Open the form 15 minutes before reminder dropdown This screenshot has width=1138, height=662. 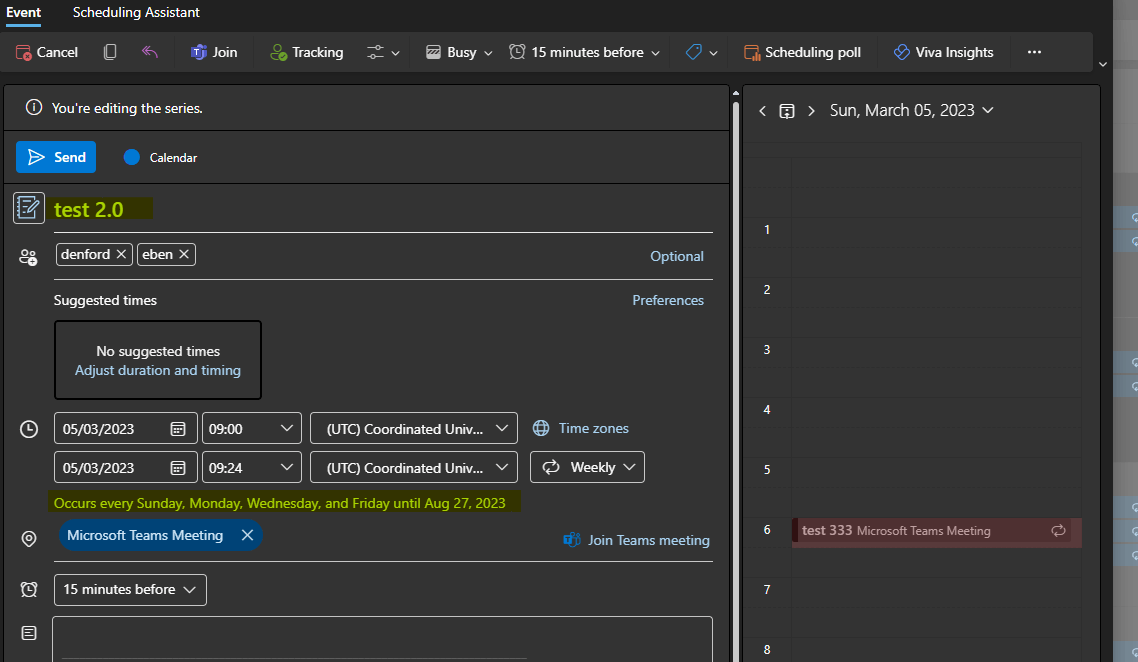pos(130,589)
